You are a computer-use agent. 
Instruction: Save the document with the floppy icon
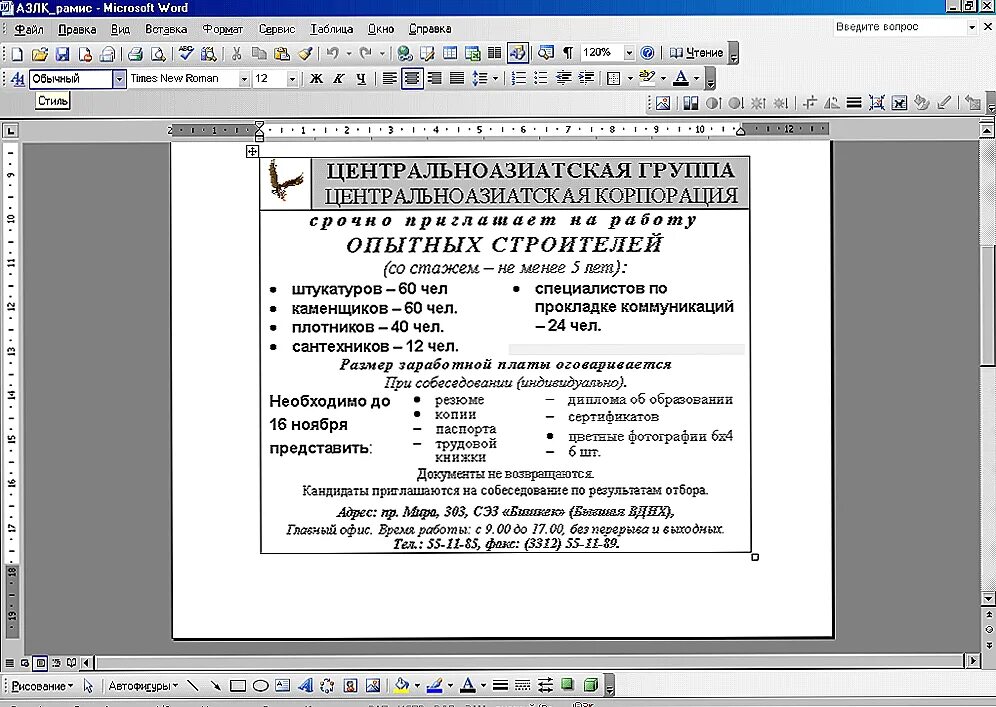[62, 53]
